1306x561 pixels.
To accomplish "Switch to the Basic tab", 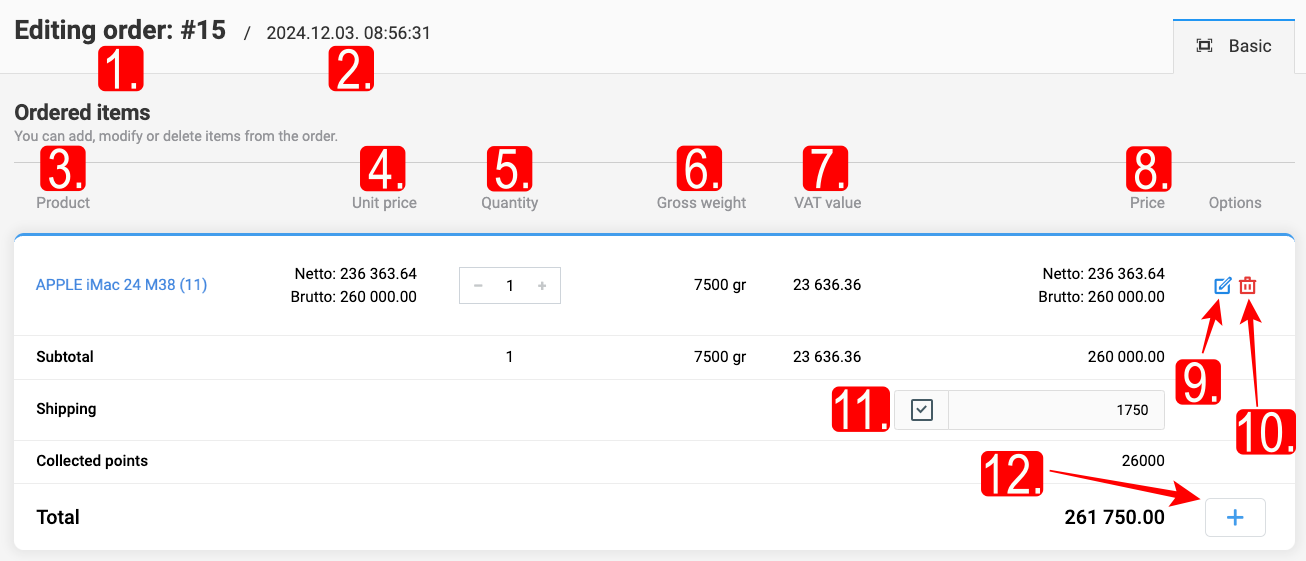I will point(1236,46).
